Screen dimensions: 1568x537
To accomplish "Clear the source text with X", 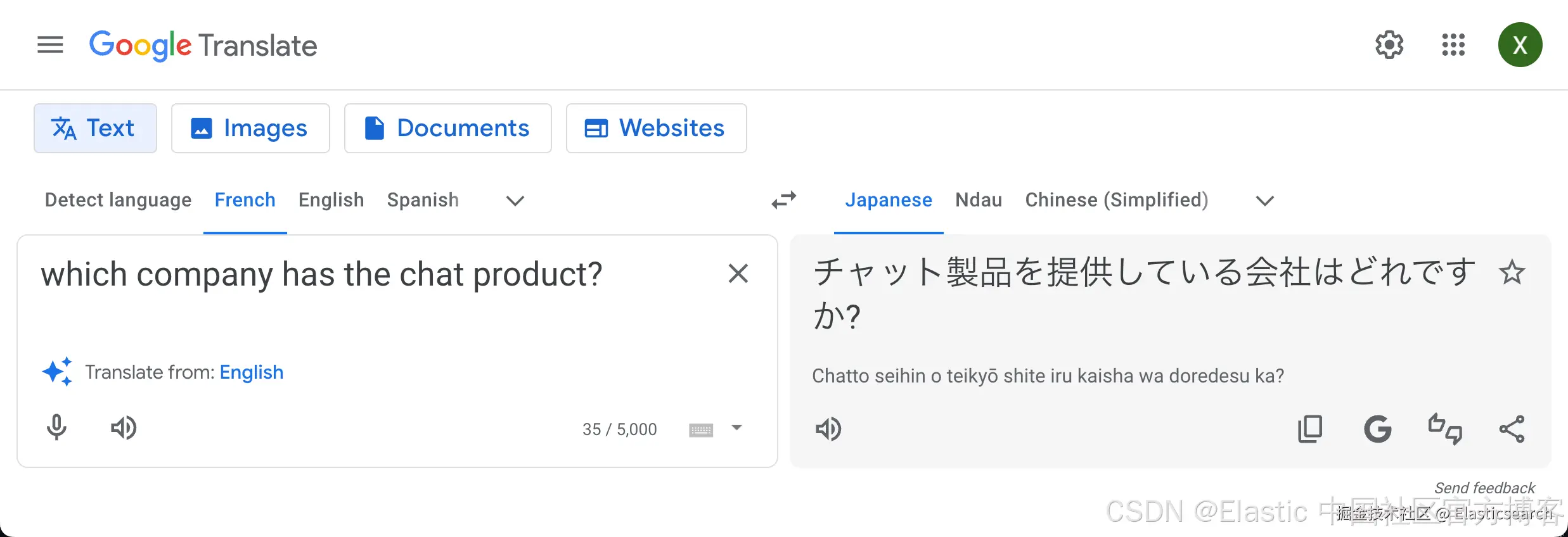I will pos(738,274).
